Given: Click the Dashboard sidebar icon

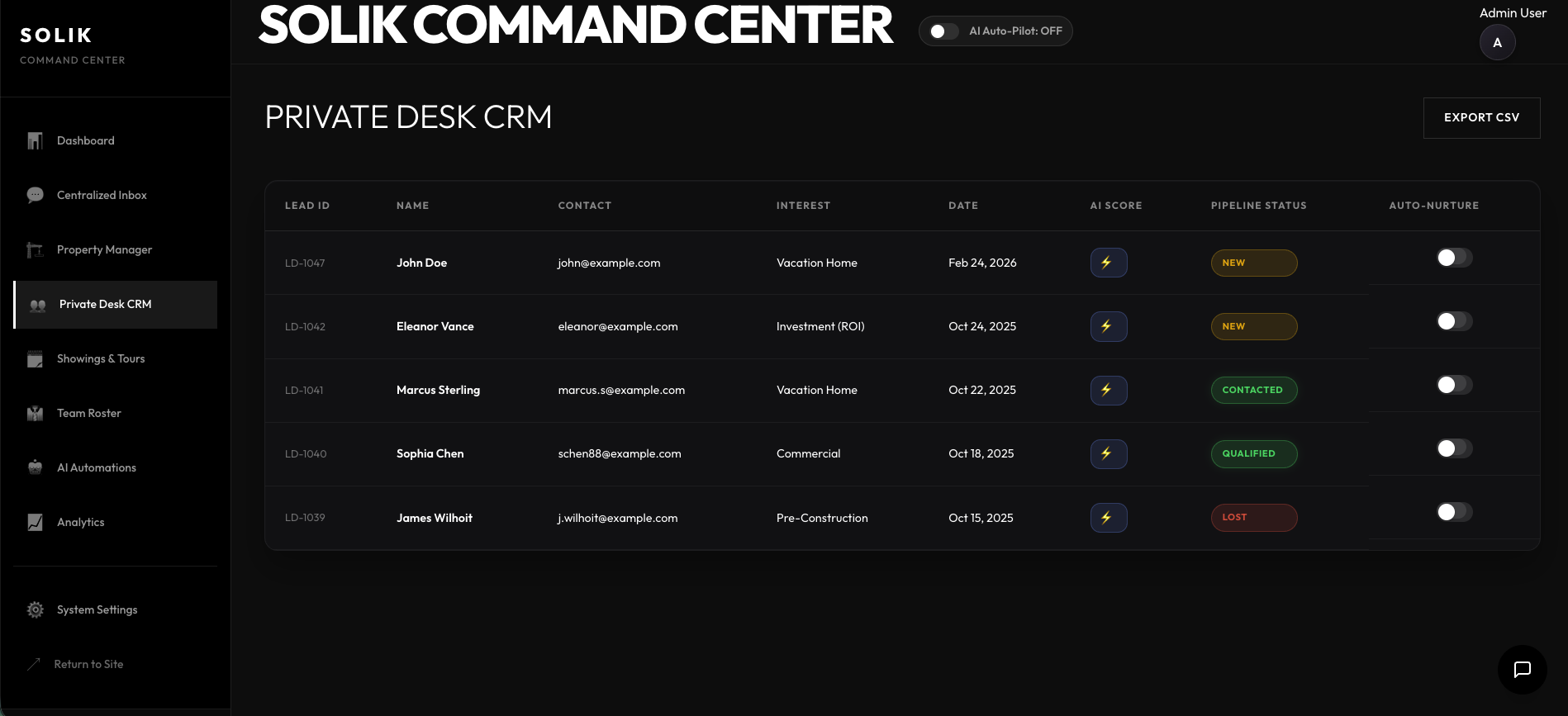Looking at the screenshot, I should [35, 141].
